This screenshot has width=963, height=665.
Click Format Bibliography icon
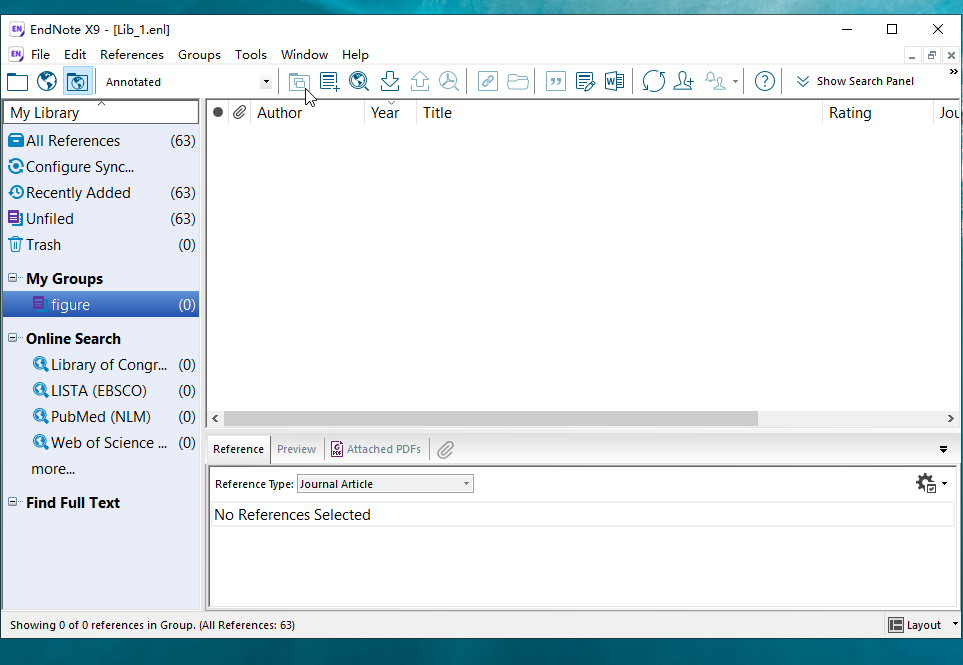(585, 81)
